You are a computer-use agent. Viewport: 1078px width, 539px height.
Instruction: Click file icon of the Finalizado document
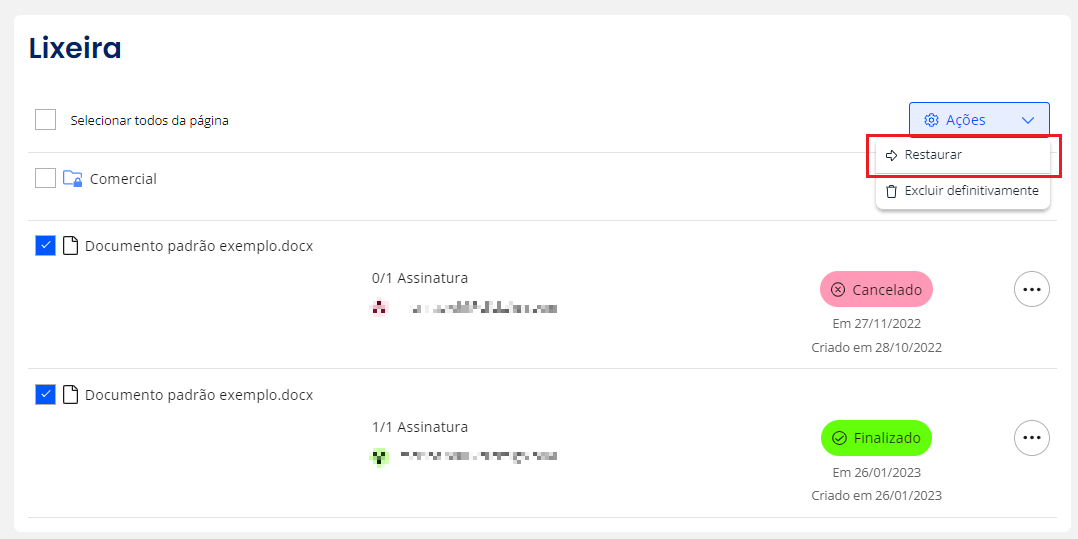click(70, 395)
